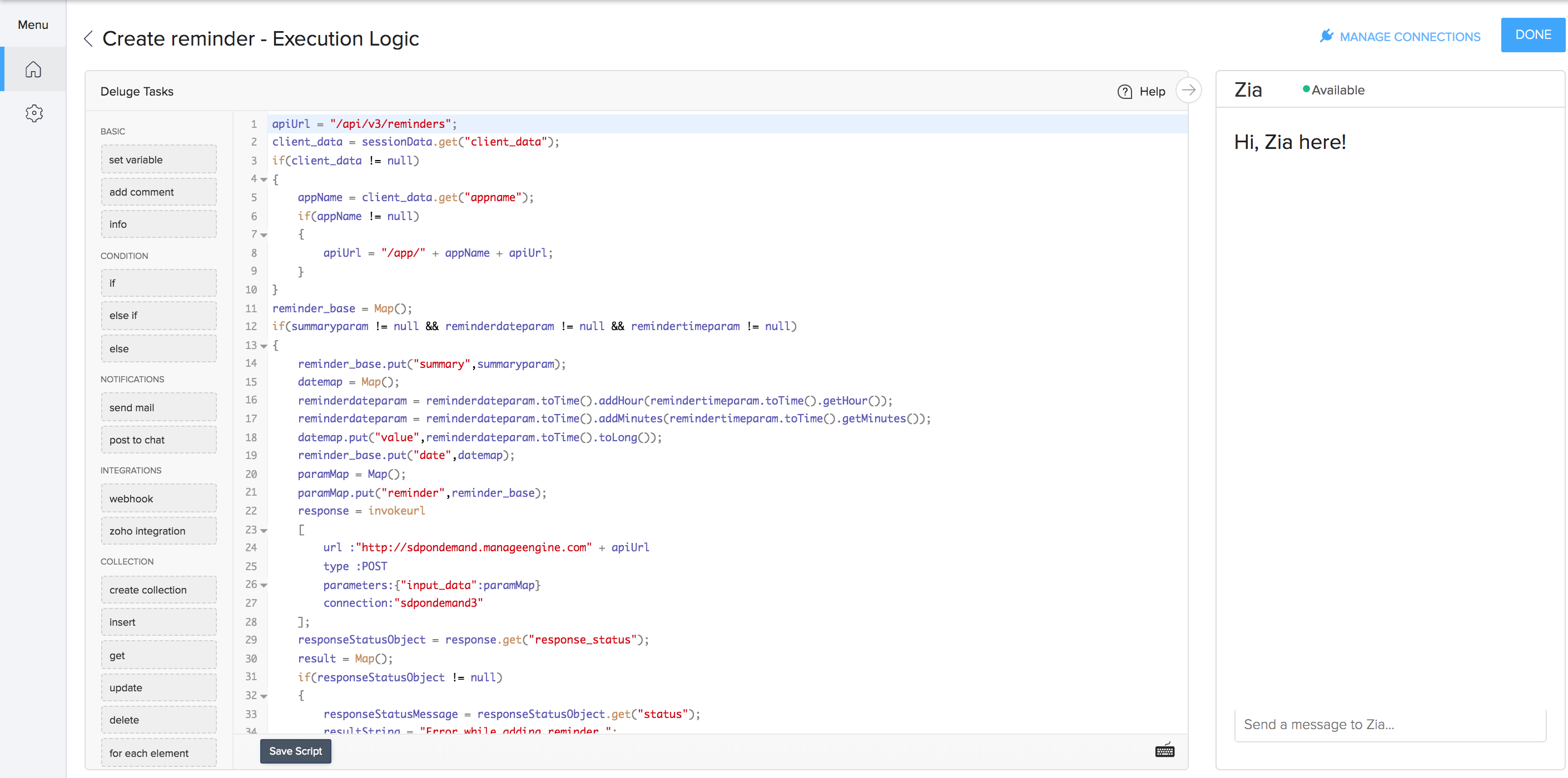Go back using the arrow beside the title
This screenshot has width=1568, height=778.
(88, 39)
